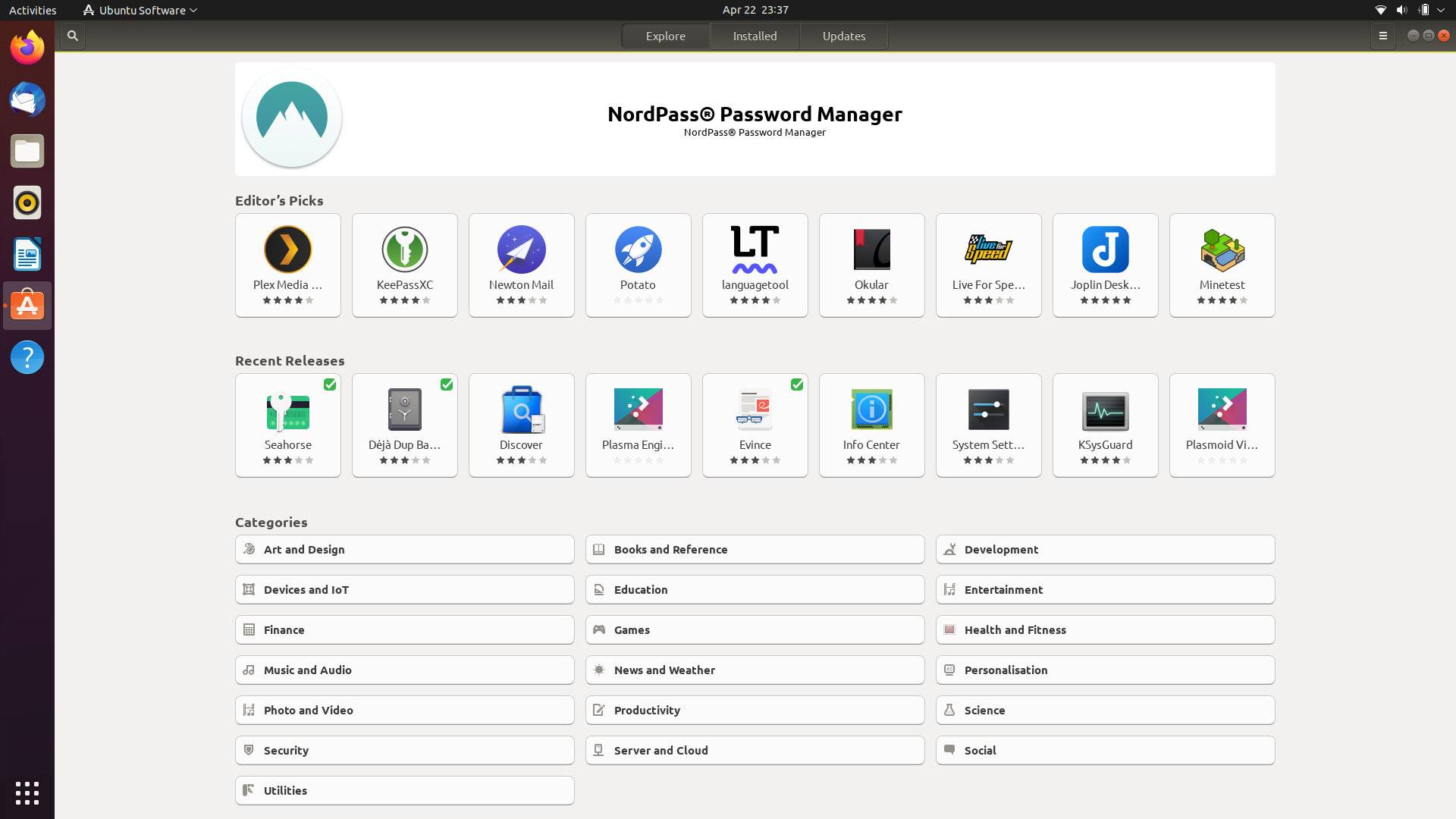1456x819 pixels.
Task: Expand the Ubuntu Software app menu
Action: pyautogui.click(x=140, y=10)
